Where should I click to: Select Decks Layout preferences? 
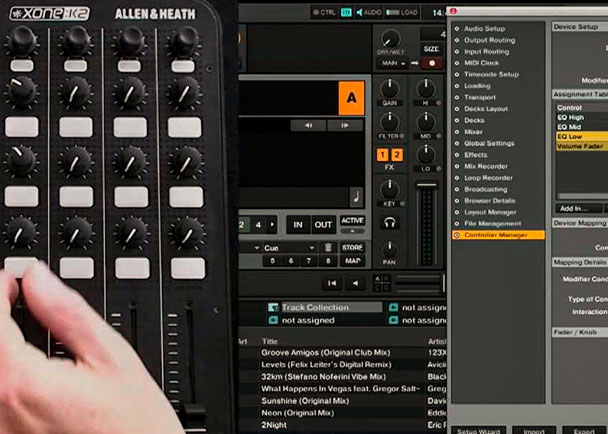pyautogui.click(x=486, y=109)
